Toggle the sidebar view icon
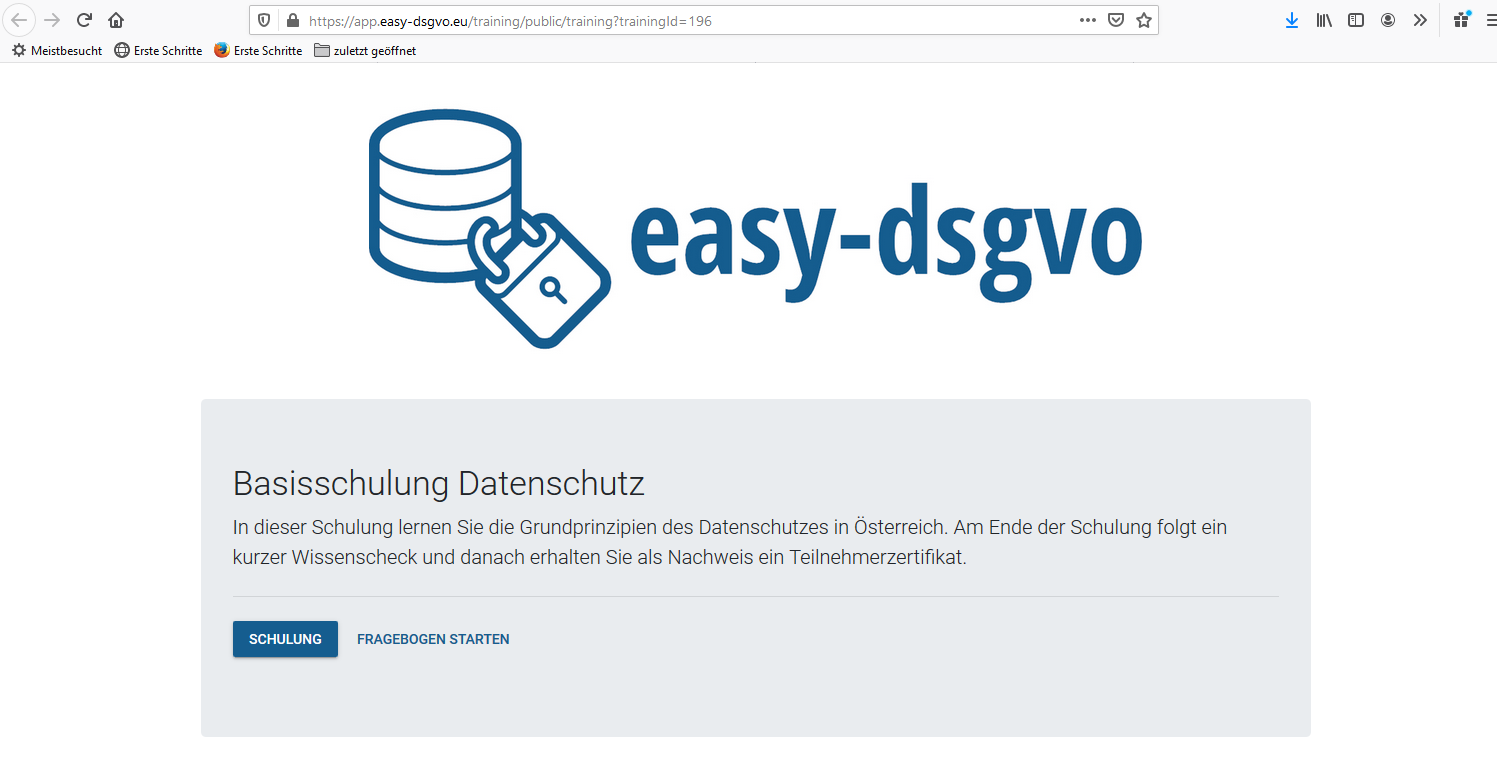The height and width of the screenshot is (767, 1497). click(x=1356, y=20)
